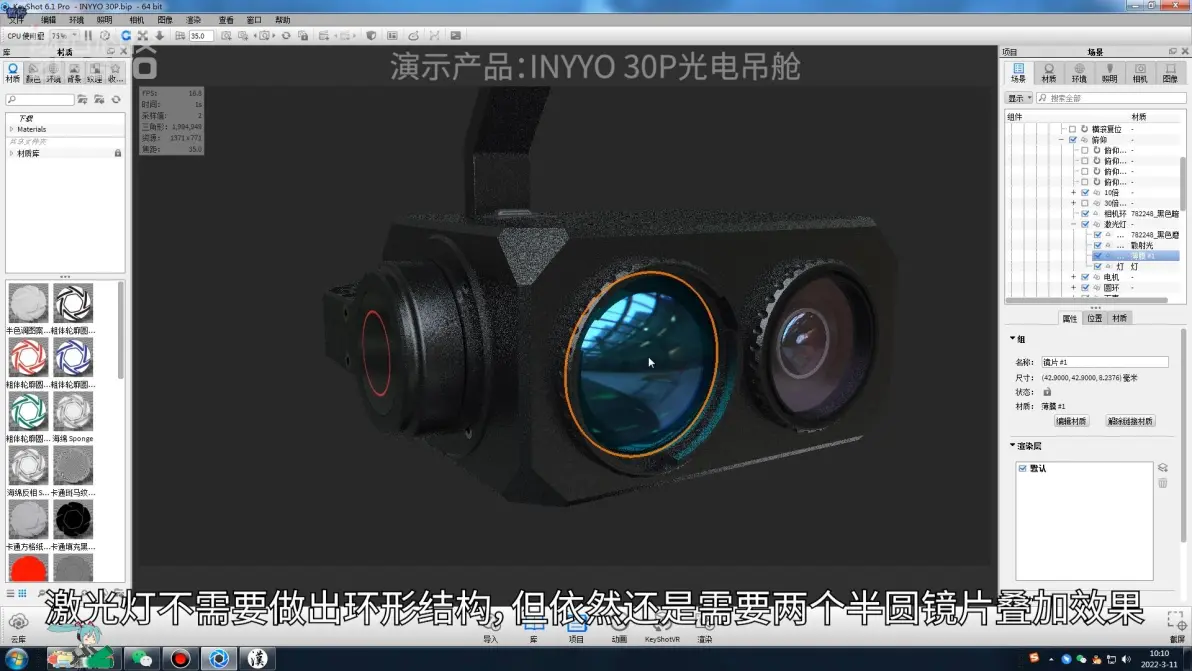Click the 动画 button in bottom bar

point(619,631)
